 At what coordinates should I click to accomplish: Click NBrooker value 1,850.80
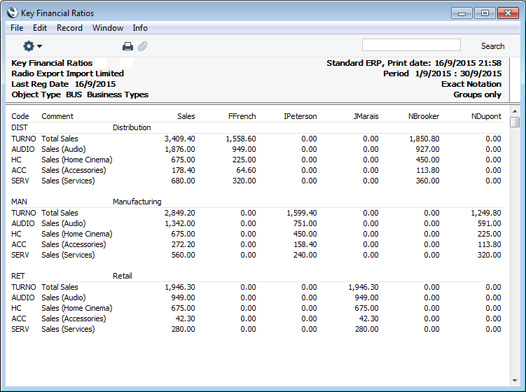tap(424, 139)
